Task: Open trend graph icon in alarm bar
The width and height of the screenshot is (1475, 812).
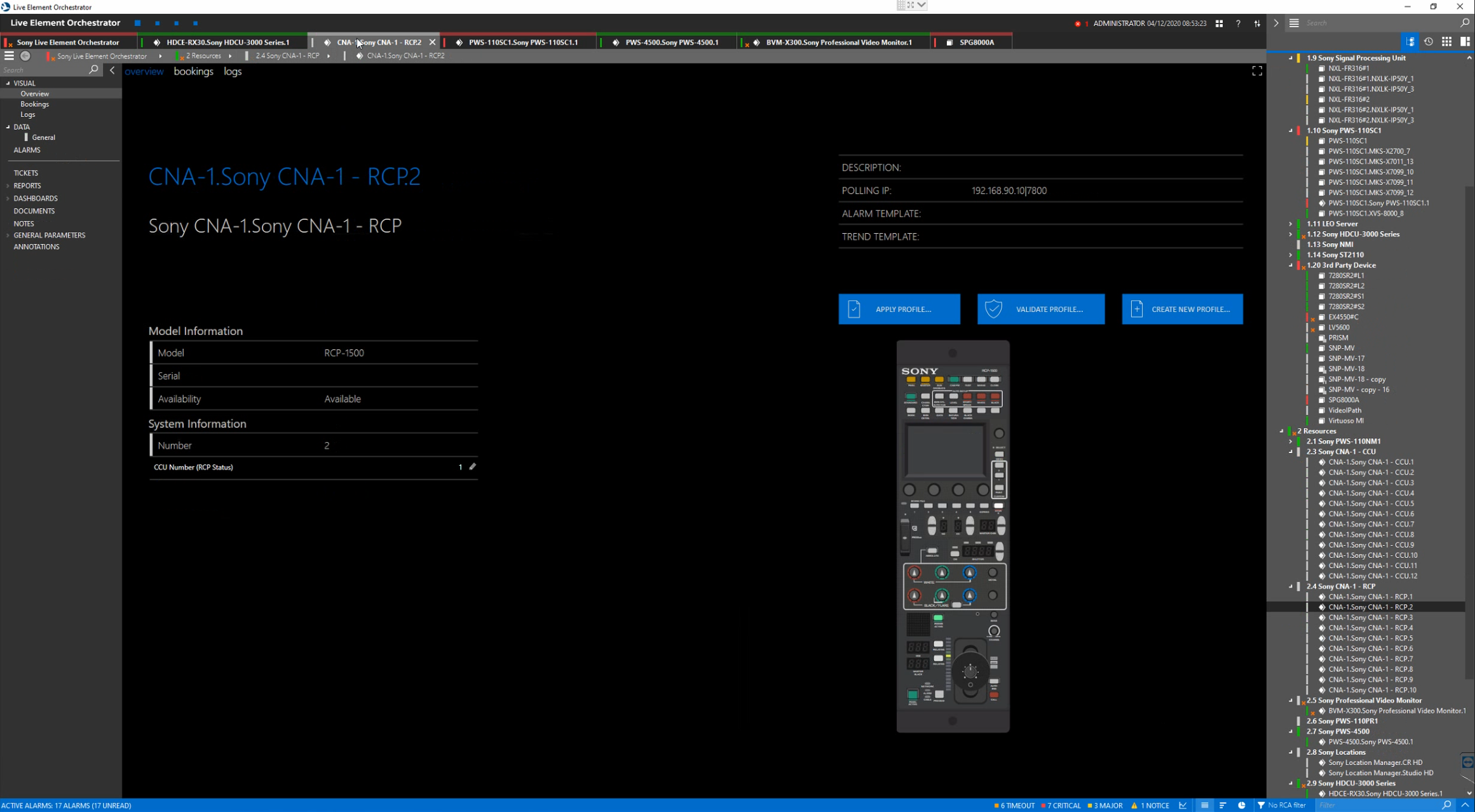Action: click(x=1183, y=805)
